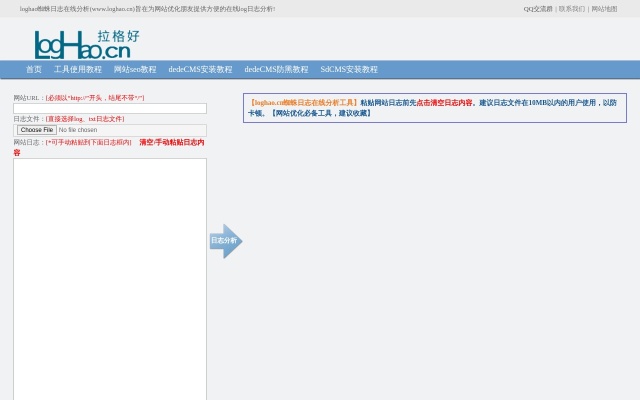Open the 网站地图 header link
This screenshot has width=640, height=400.
point(604,9)
